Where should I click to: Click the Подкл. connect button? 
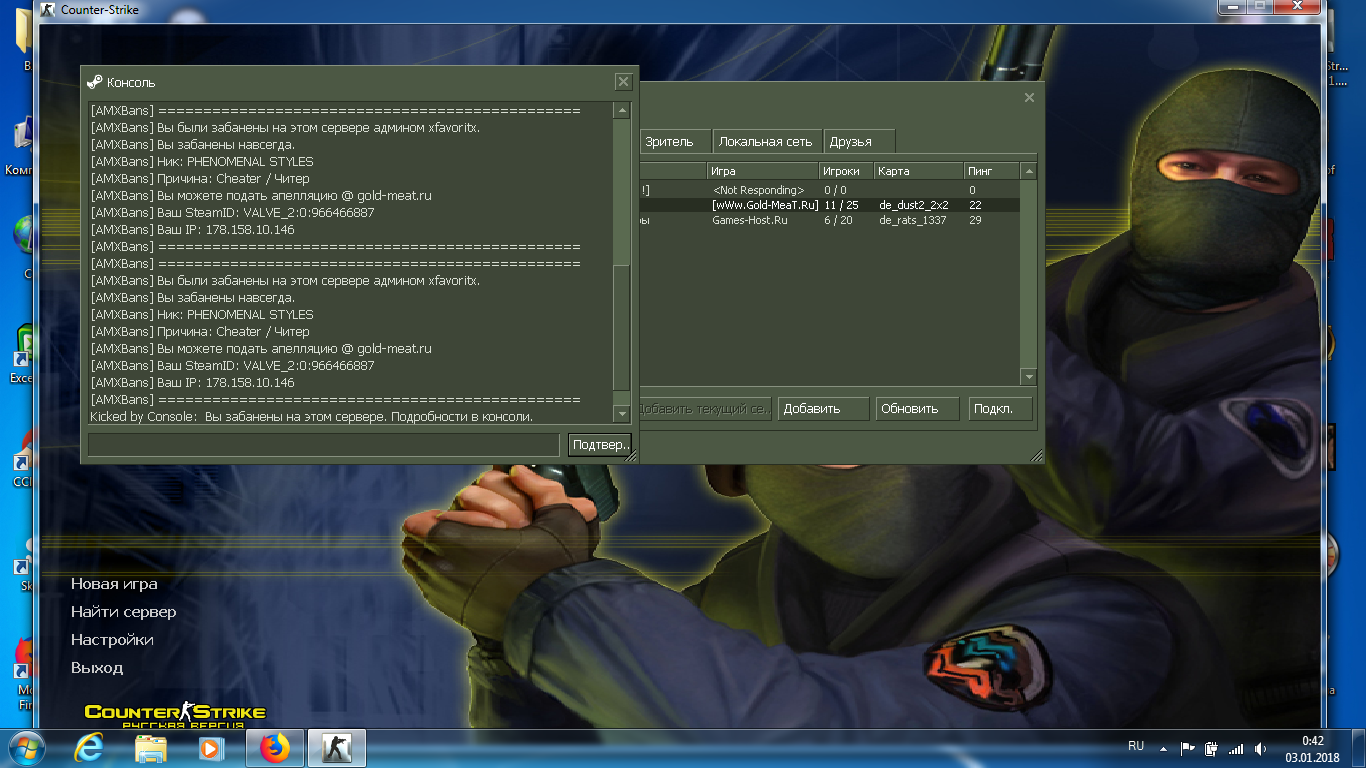pyautogui.click(x=1000, y=409)
